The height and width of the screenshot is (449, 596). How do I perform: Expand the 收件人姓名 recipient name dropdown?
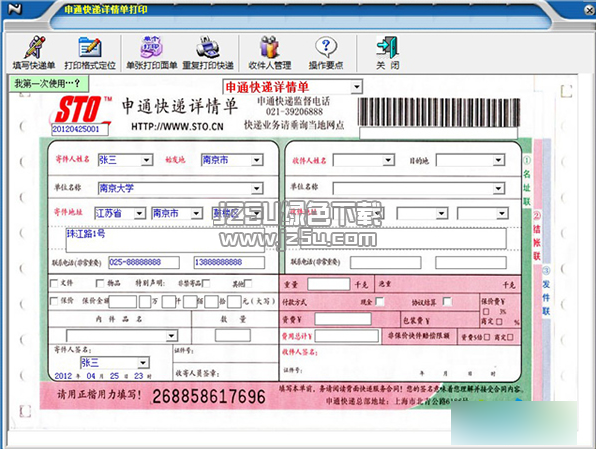coord(388,160)
